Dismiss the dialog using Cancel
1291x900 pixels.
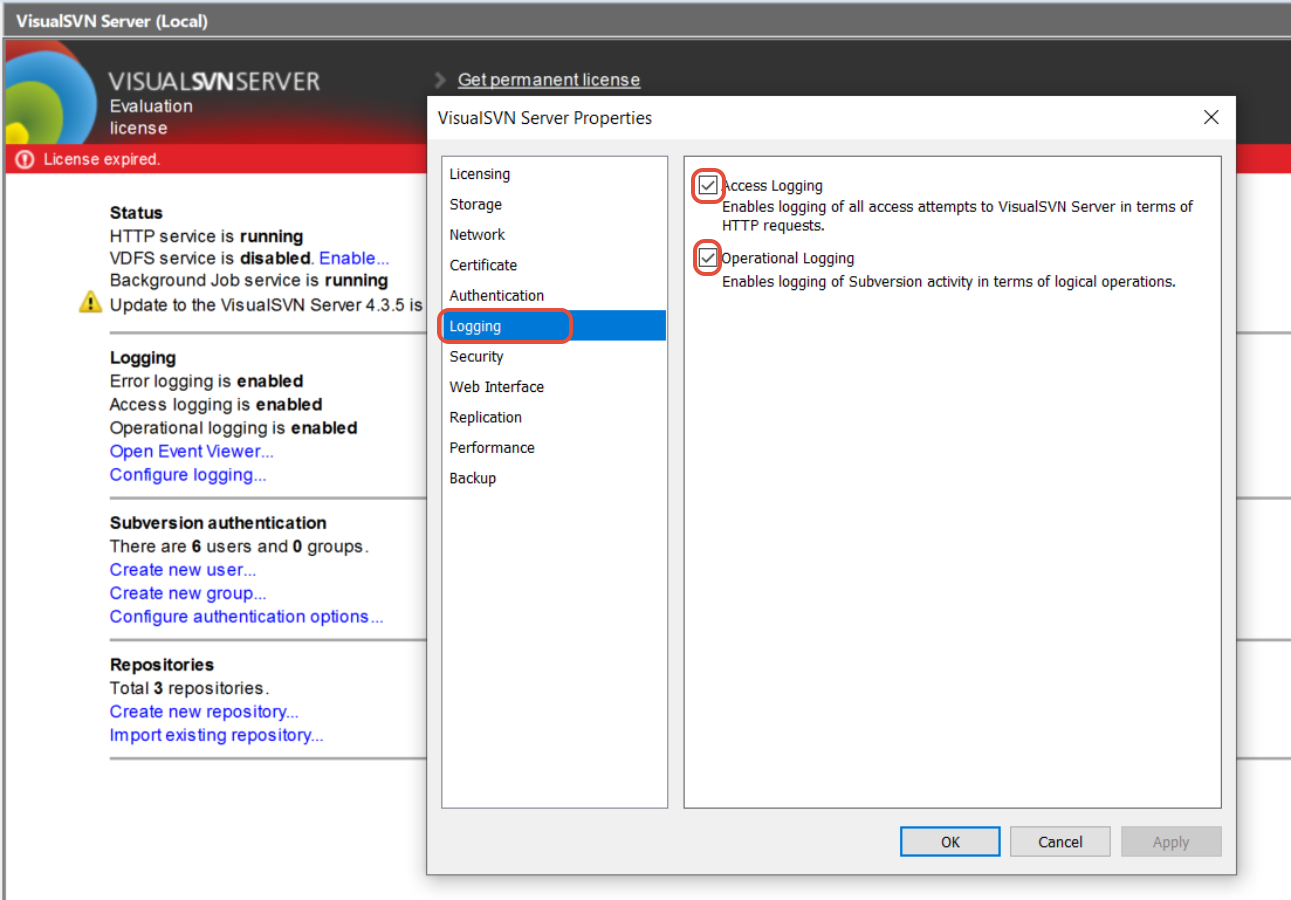pyautogui.click(x=1060, y=841)
